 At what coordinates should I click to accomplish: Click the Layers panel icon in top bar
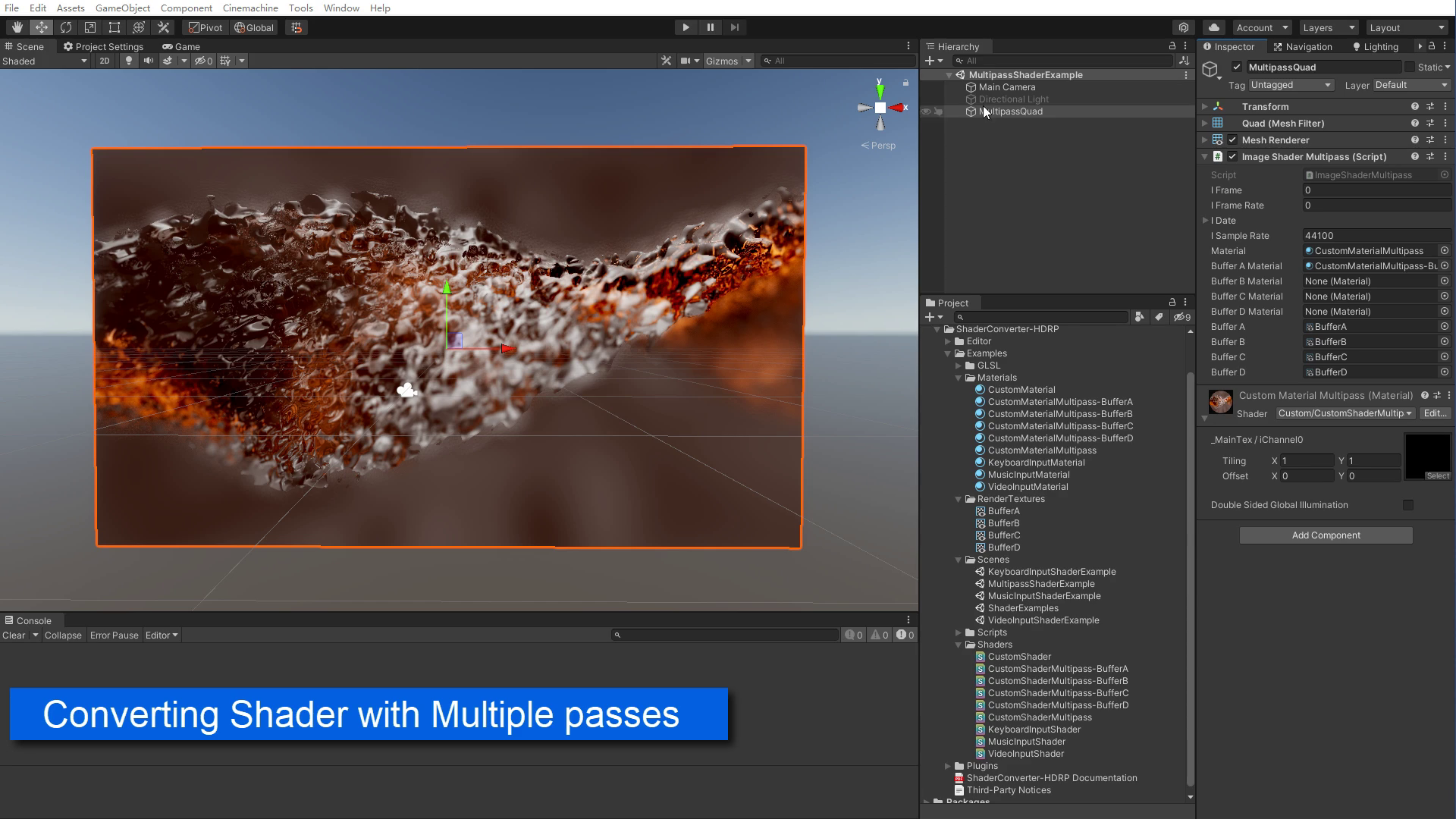pyautogui.click(x=1326, y=27)
